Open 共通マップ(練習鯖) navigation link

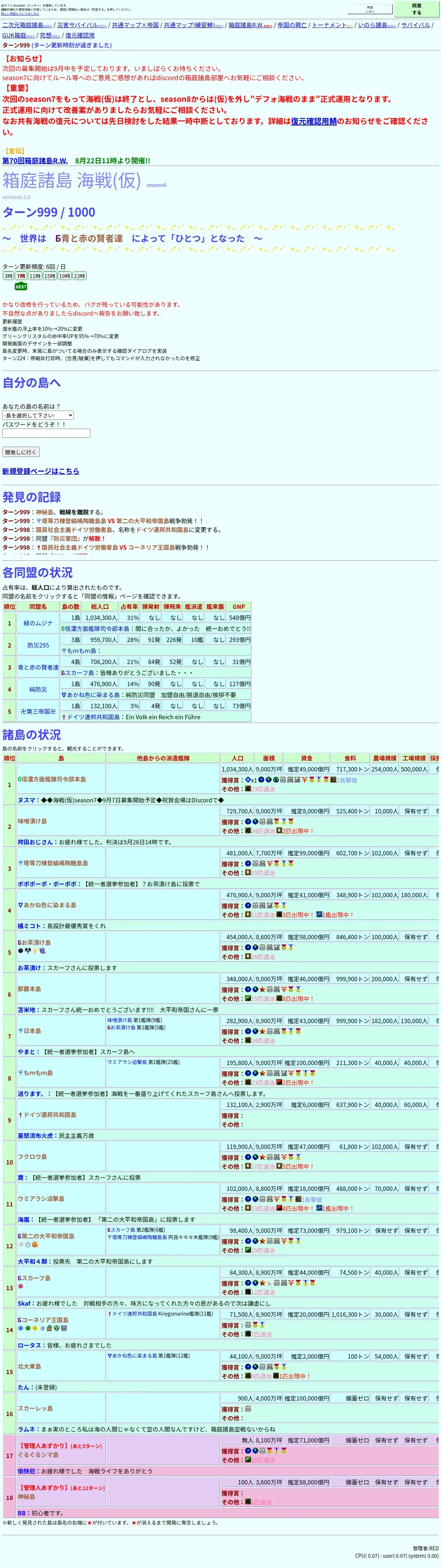coord(189,25)
